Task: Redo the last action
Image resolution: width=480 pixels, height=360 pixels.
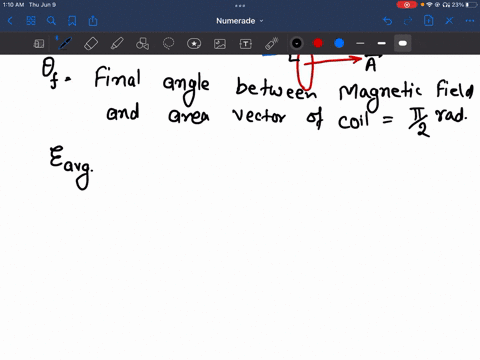Action: coord(408,21)
